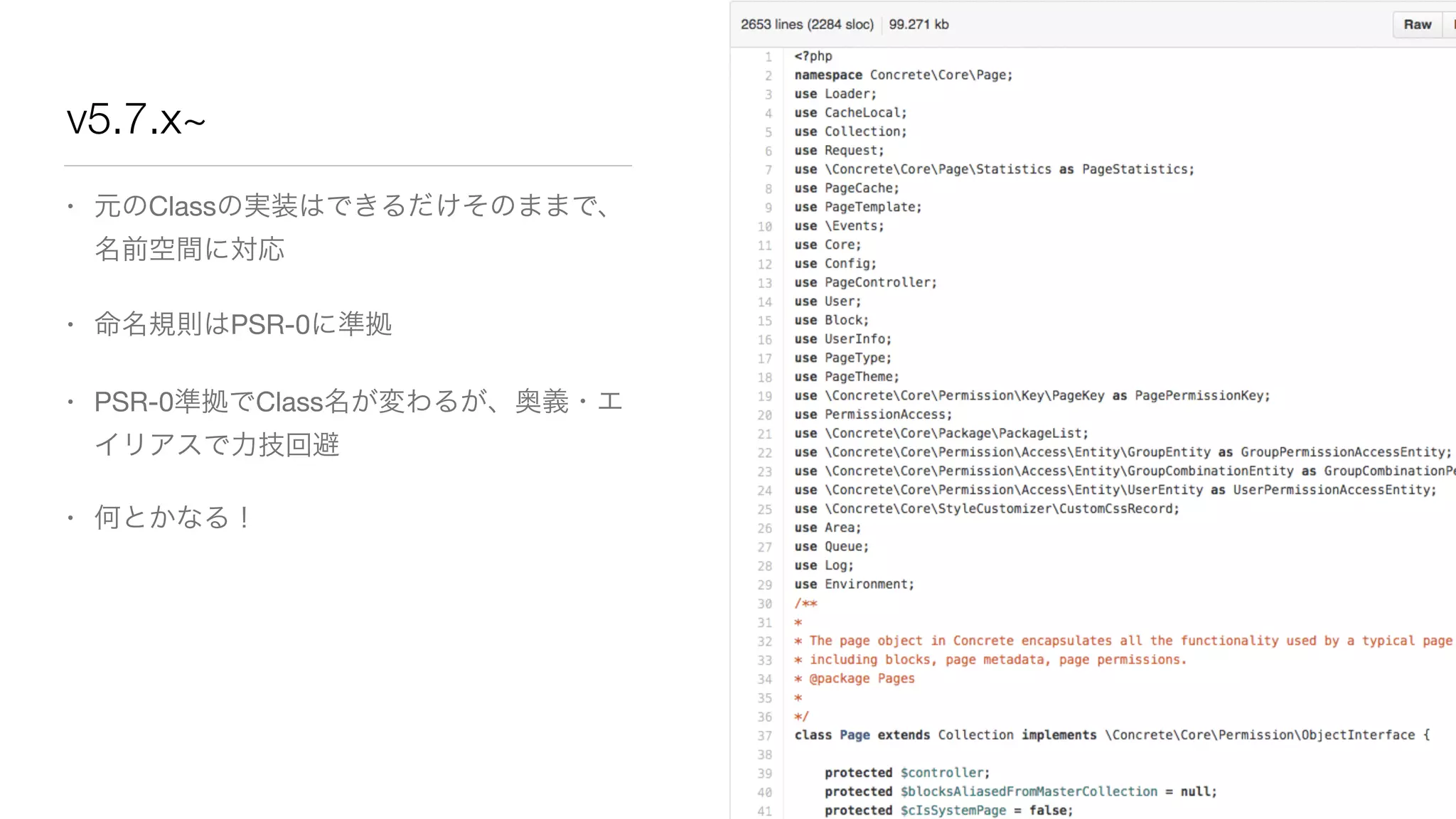The image size is (1456, 819).
Task: Click the 'protected $controller;' line
Action: point(907,772)
